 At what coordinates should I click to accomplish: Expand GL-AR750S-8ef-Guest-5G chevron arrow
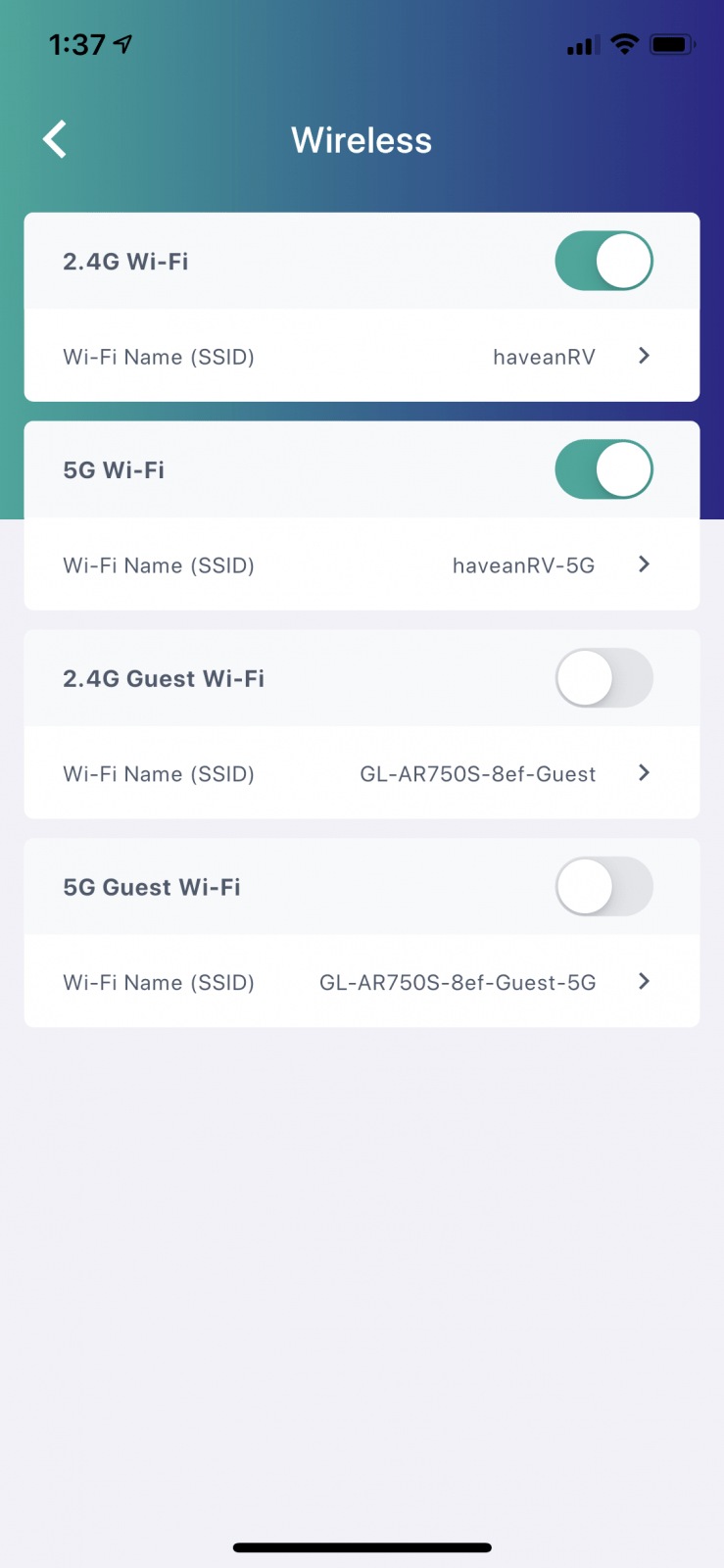point(644,982)
